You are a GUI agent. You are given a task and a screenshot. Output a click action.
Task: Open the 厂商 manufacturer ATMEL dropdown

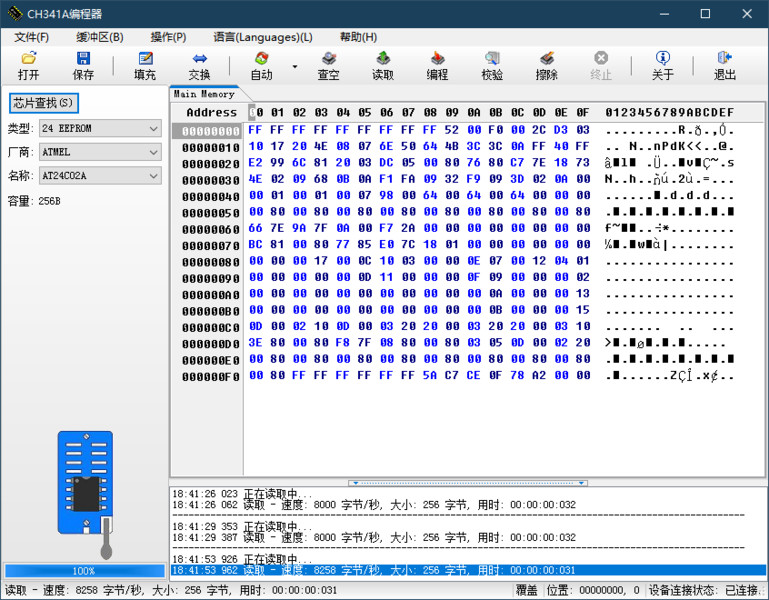(153, 152)
